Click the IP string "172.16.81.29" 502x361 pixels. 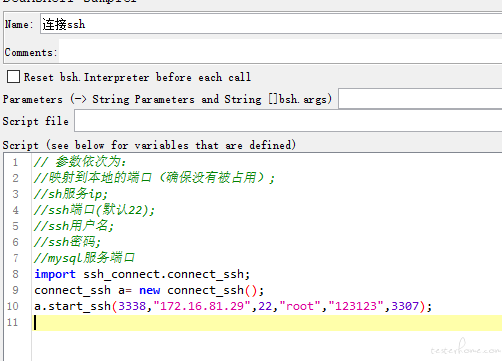pos(202,306)
